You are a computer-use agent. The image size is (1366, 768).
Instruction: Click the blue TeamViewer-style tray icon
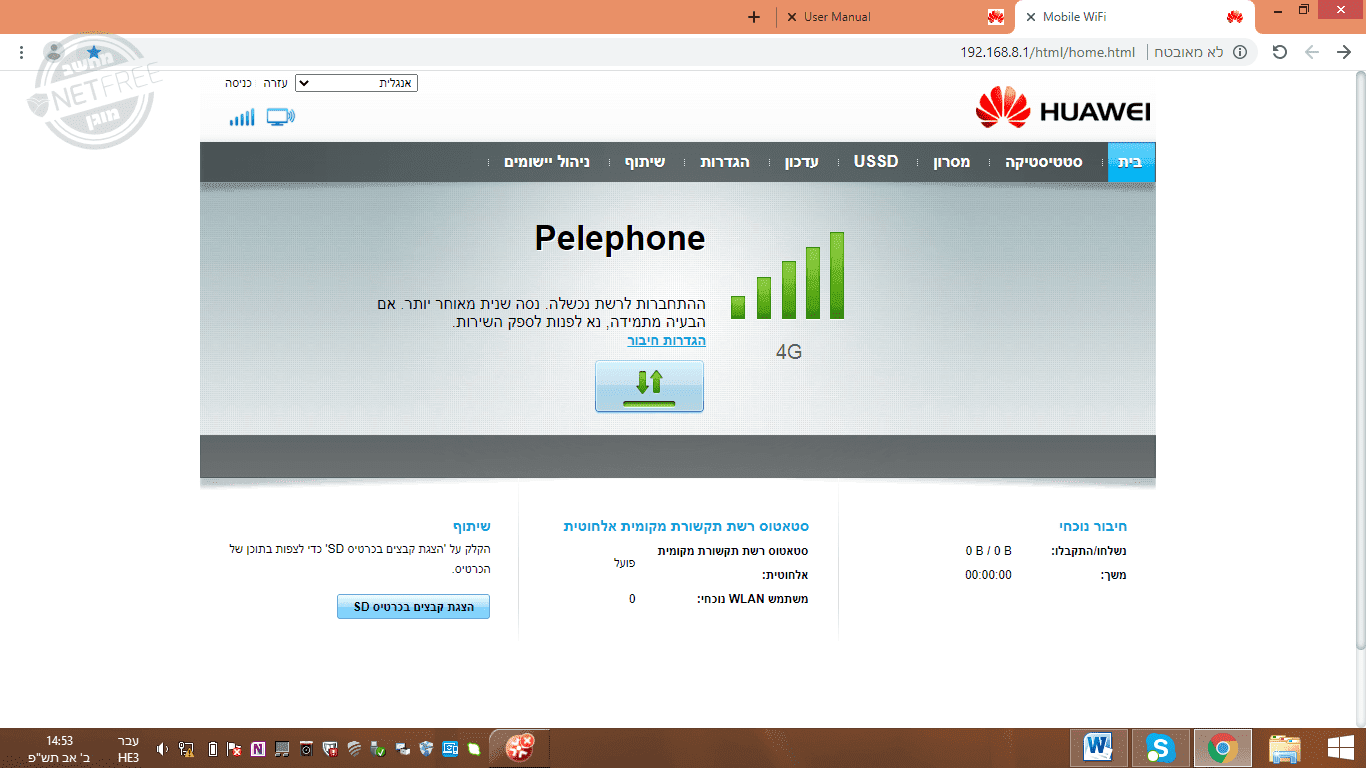tap(450, 748)
